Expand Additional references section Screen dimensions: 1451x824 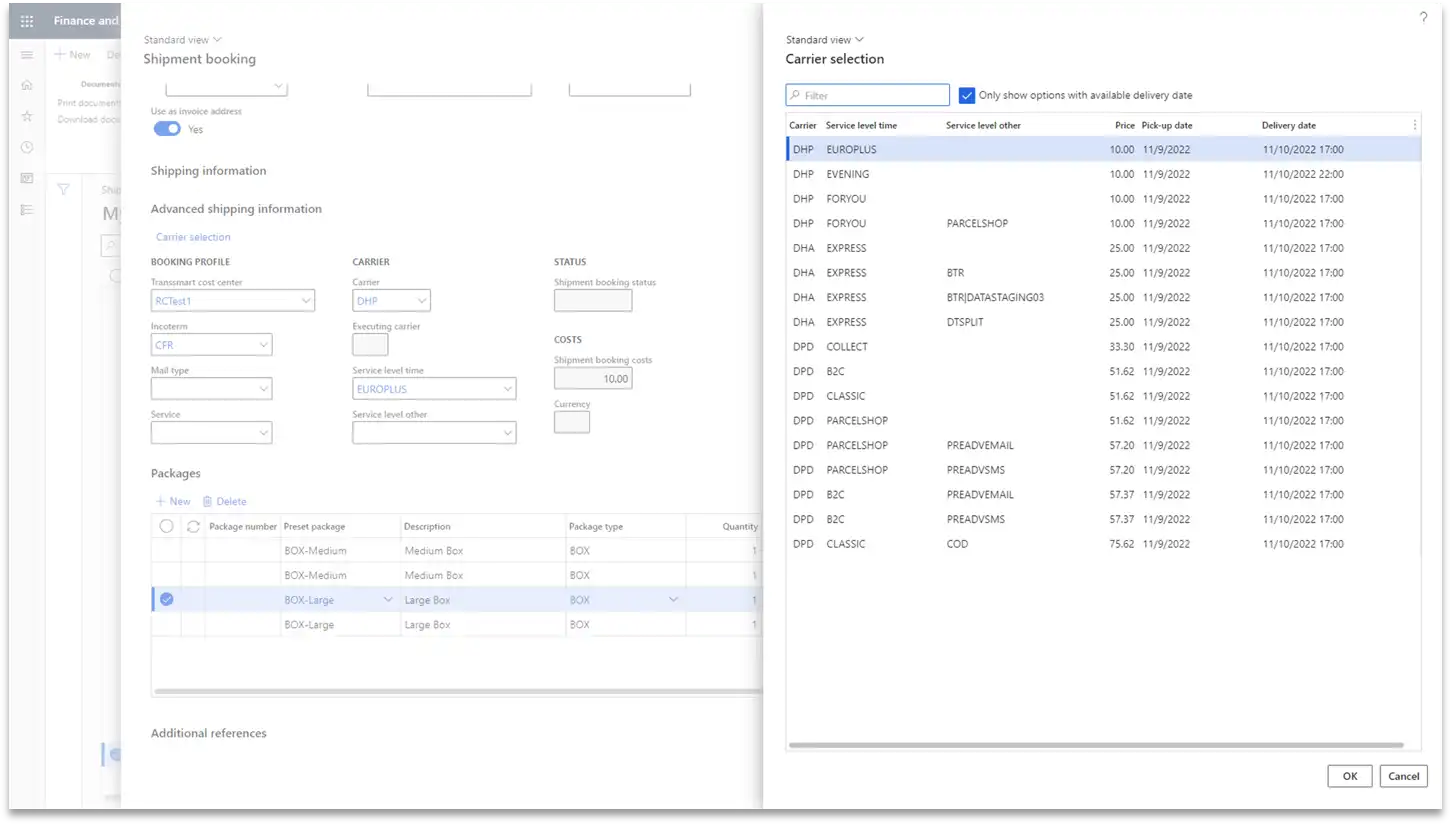click(208, 733)
